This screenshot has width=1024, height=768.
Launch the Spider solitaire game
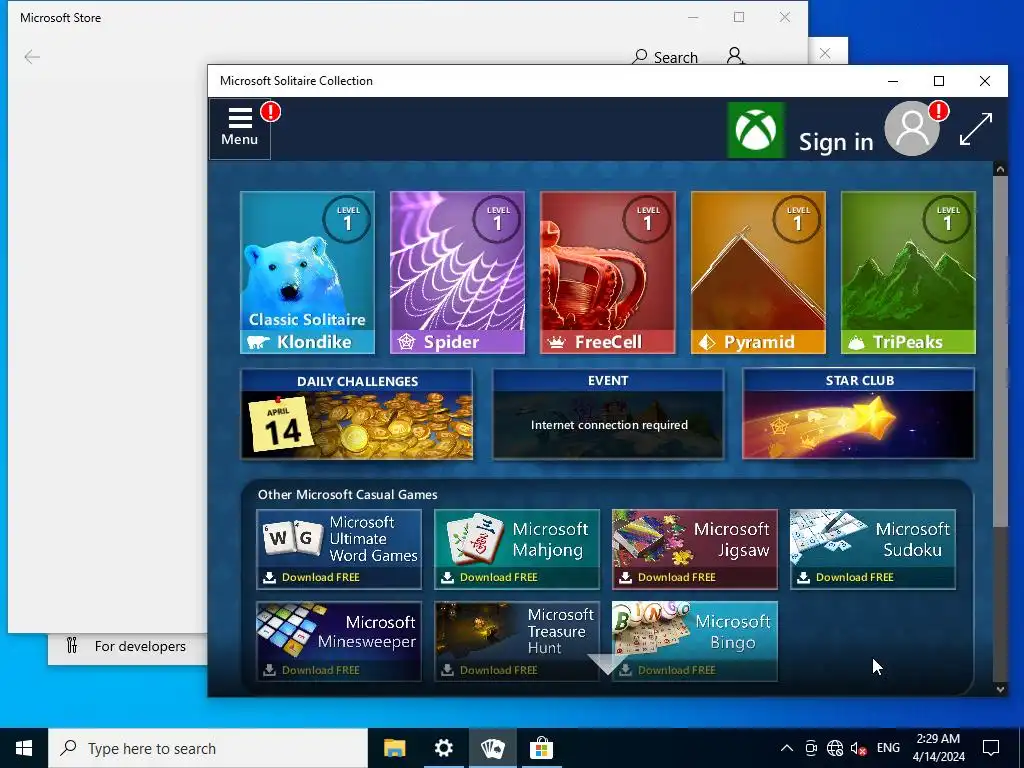click(x=457, y=272)
